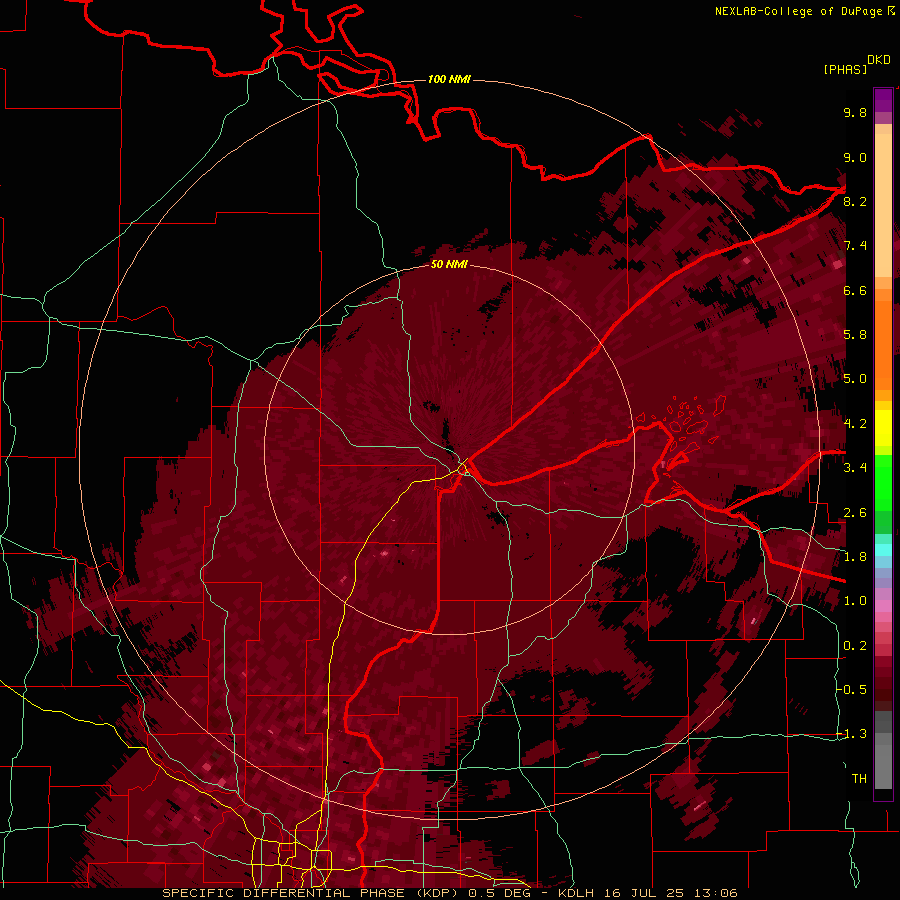Pick the cyan segment of the color bar
This screenshot has width=900, height=900.
pyautogui.click(x=883, y=549)
